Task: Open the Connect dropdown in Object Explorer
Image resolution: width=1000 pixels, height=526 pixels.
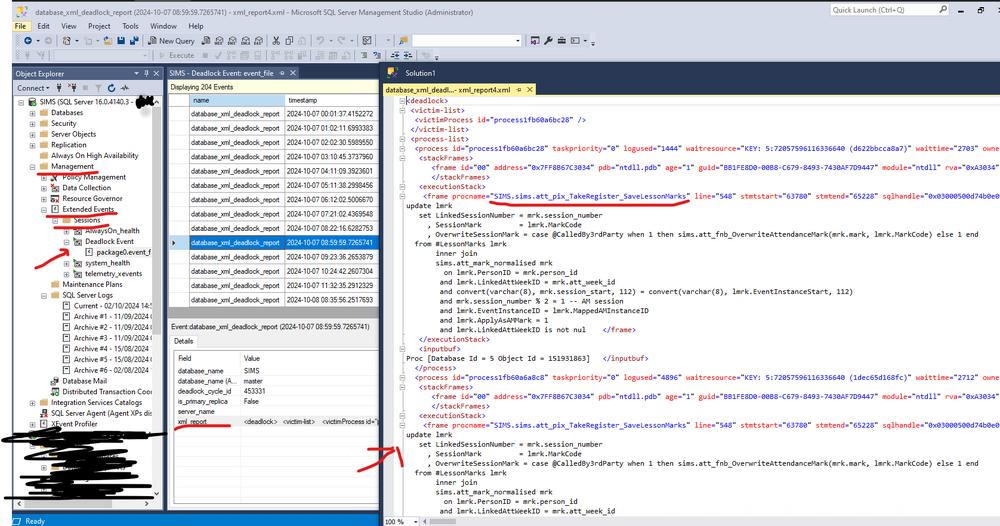Action: [33, 88]
